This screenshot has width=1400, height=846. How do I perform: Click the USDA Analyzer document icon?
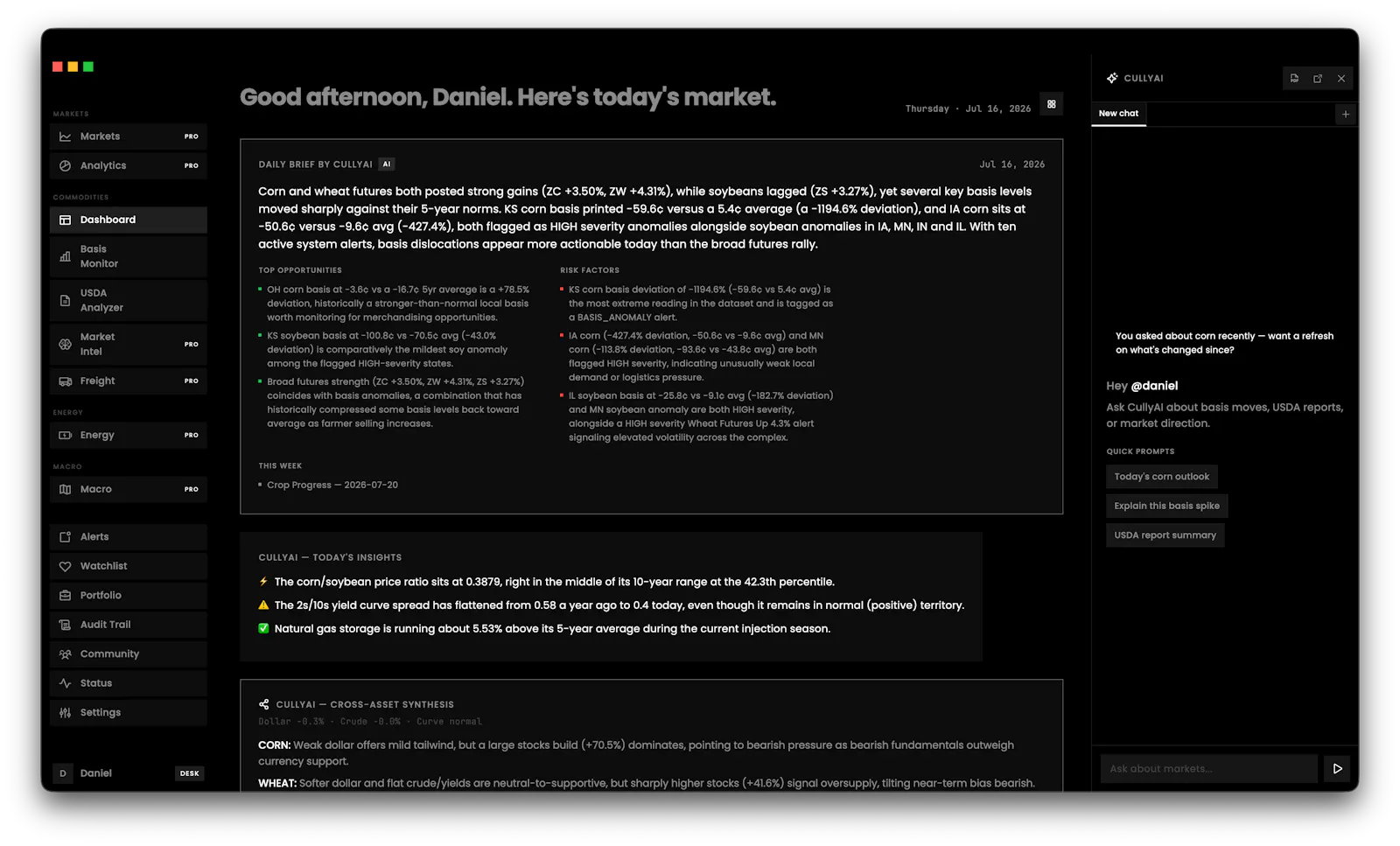click(x=65, y=300)
